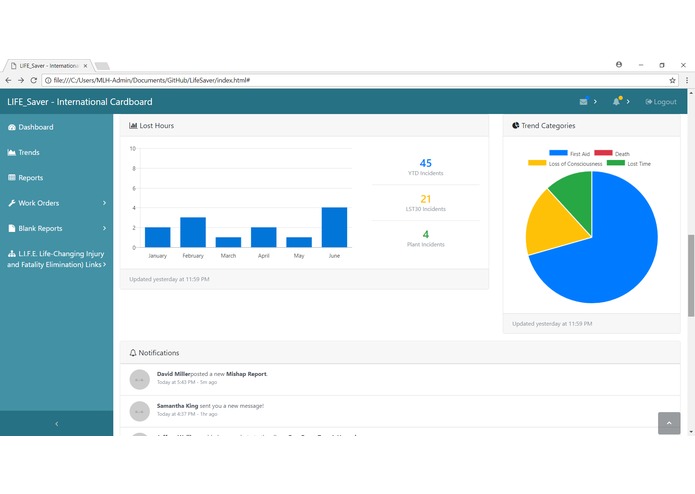Expand the Blank Reports submenu chevron
Screen dimensions: 695x494
[105, 228]
